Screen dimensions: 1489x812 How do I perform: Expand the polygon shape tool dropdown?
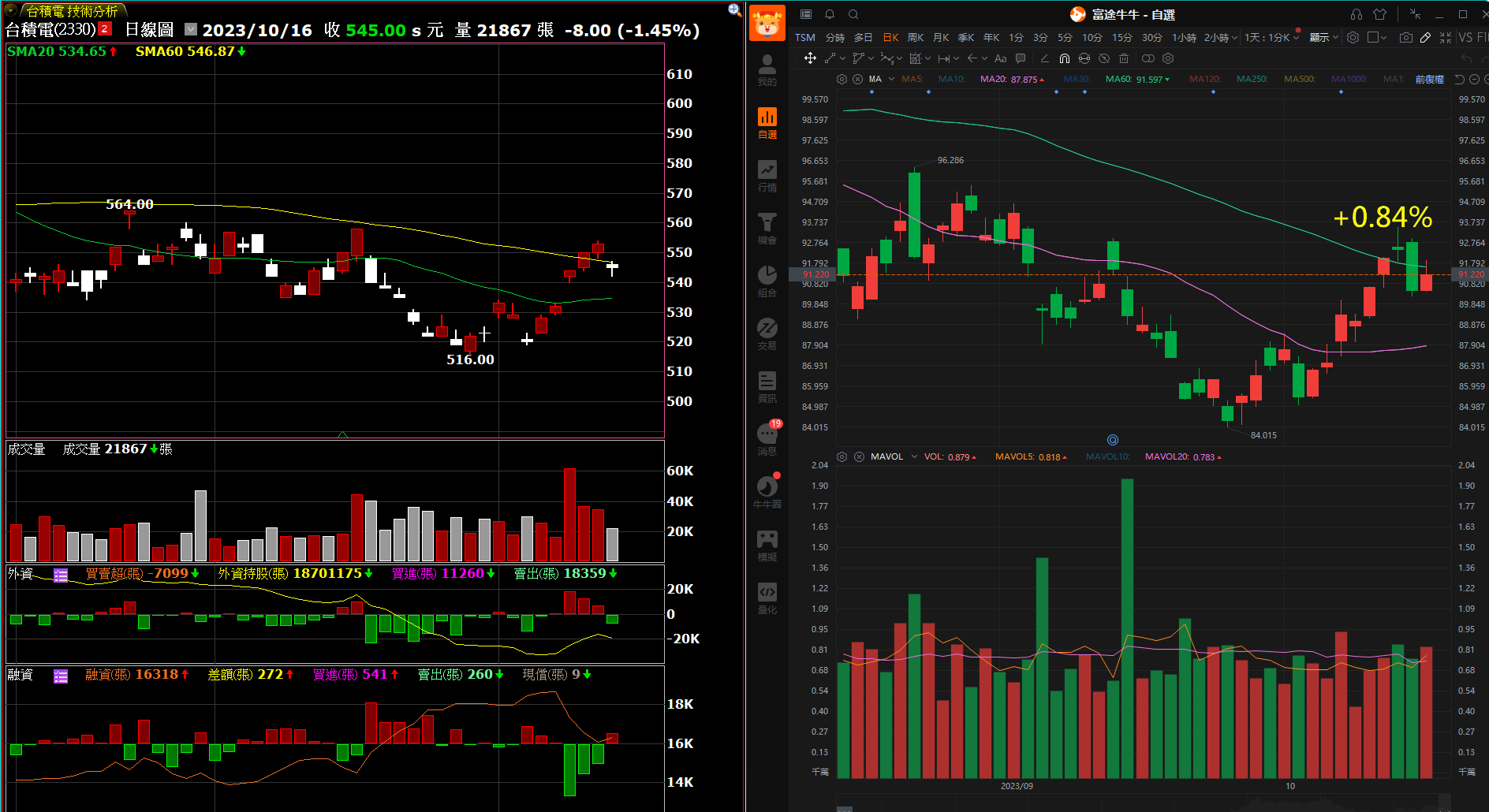(871, 58)
